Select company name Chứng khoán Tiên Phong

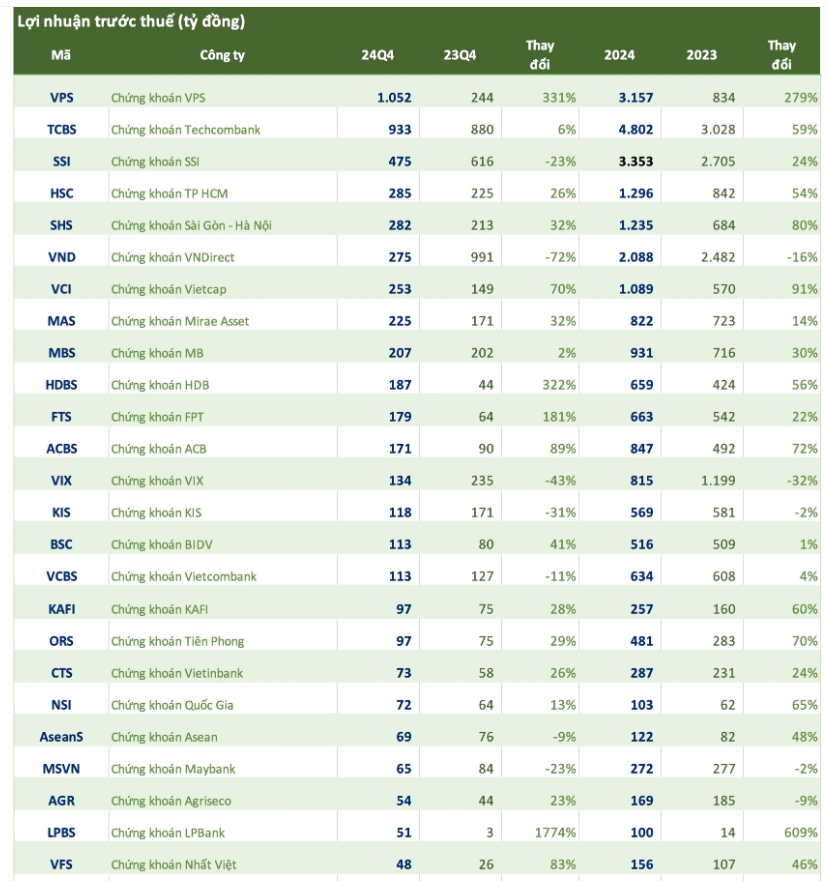(x=178, y=641)
